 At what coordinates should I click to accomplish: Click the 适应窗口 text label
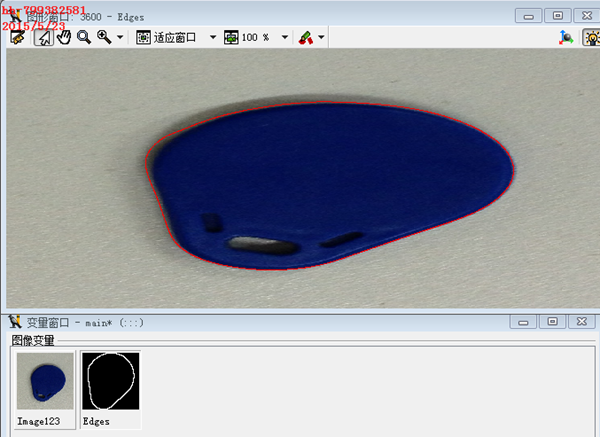(175, 38)
